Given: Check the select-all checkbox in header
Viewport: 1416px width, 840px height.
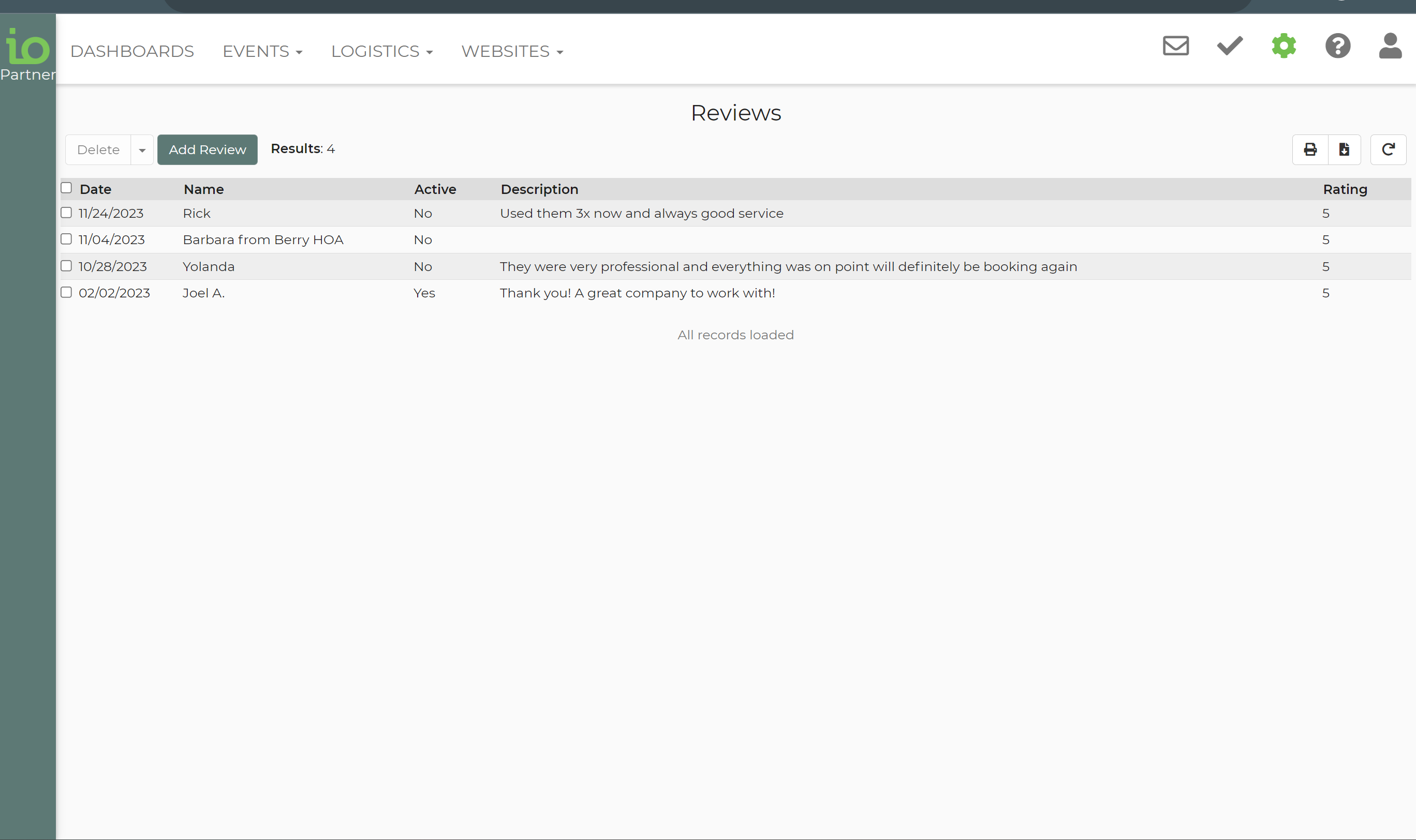Looking at the screenshot, I should [x=66, y=188].
